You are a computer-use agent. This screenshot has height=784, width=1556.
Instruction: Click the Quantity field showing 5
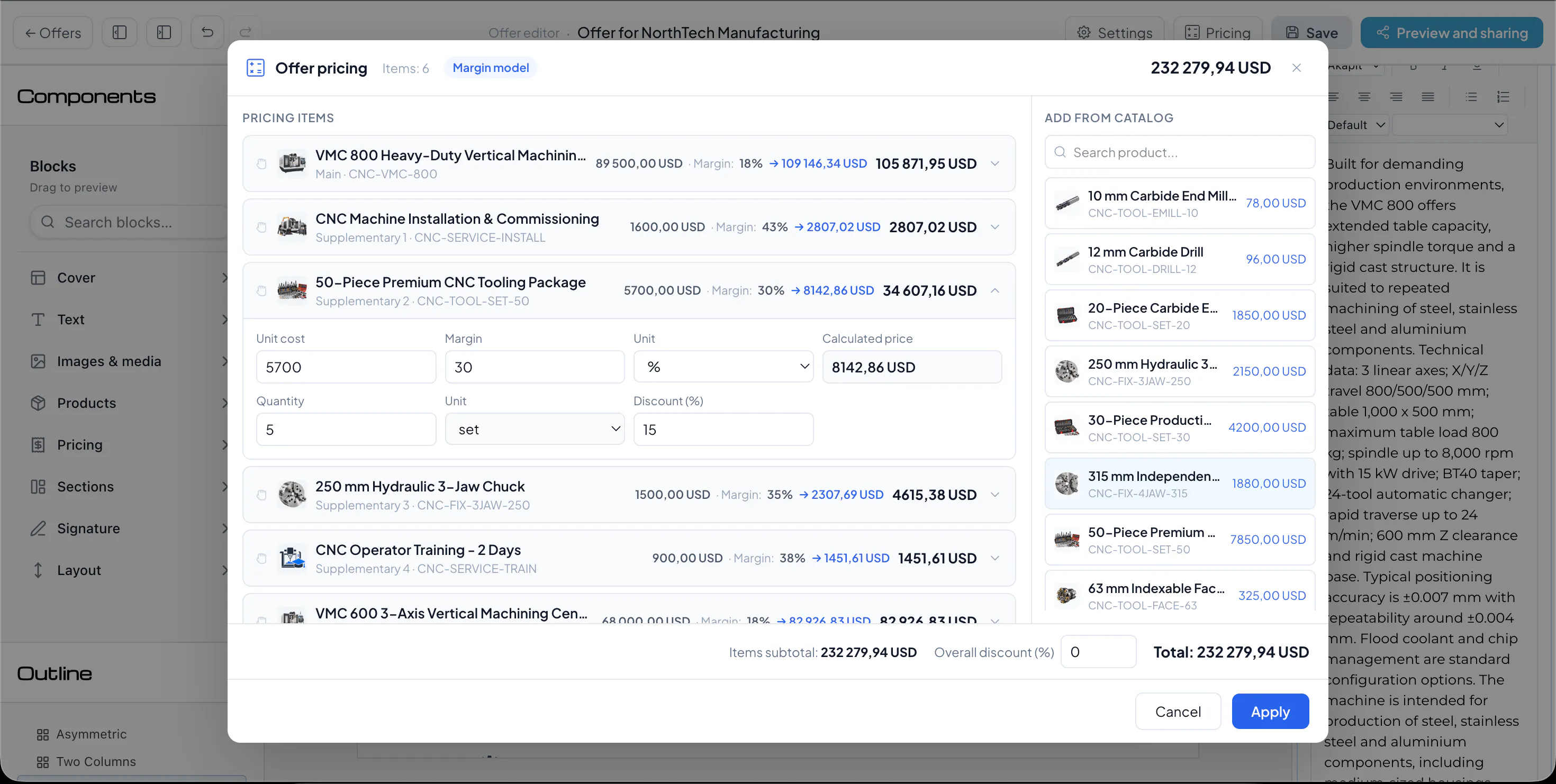pyautogui.click(x=346, y=430)
